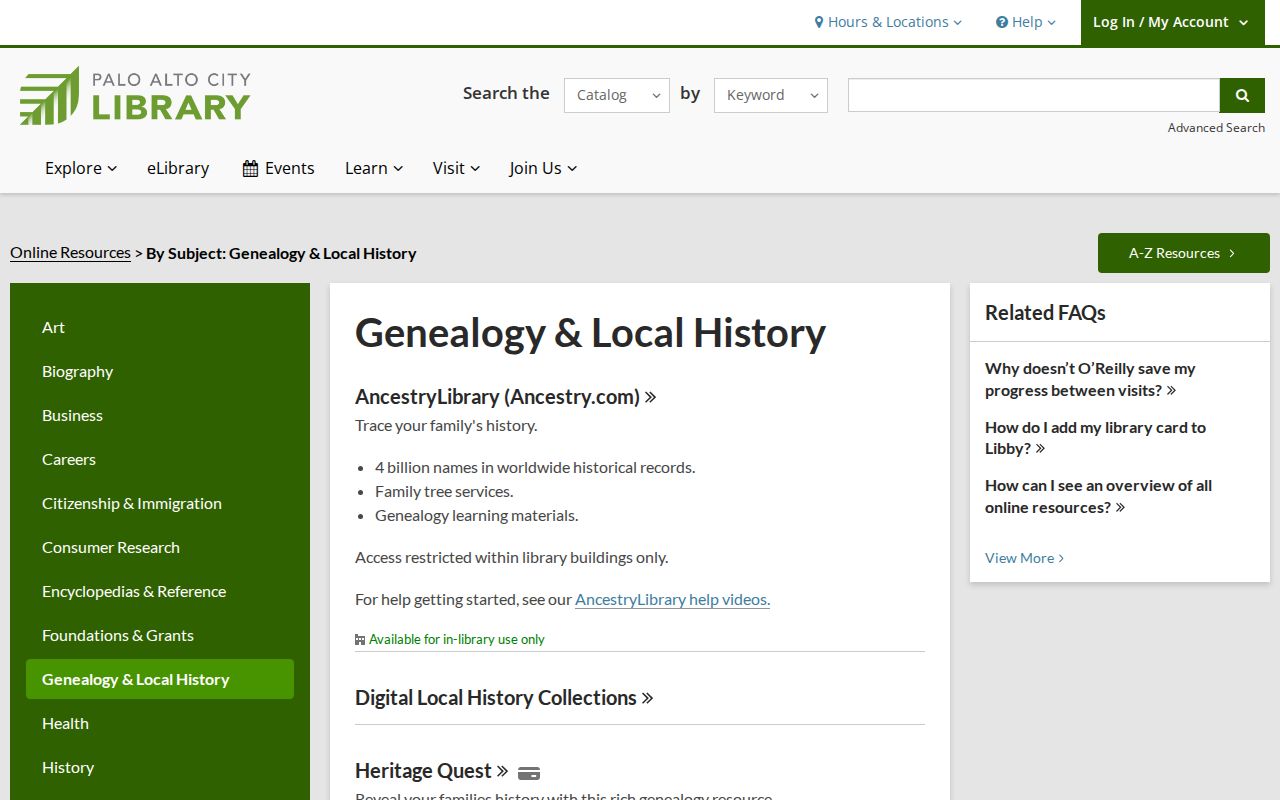1280x800 pixels.
Task: Open AncestryLibrary (Ancestry.com) resource heading
Action: click(x=506, y=397)
